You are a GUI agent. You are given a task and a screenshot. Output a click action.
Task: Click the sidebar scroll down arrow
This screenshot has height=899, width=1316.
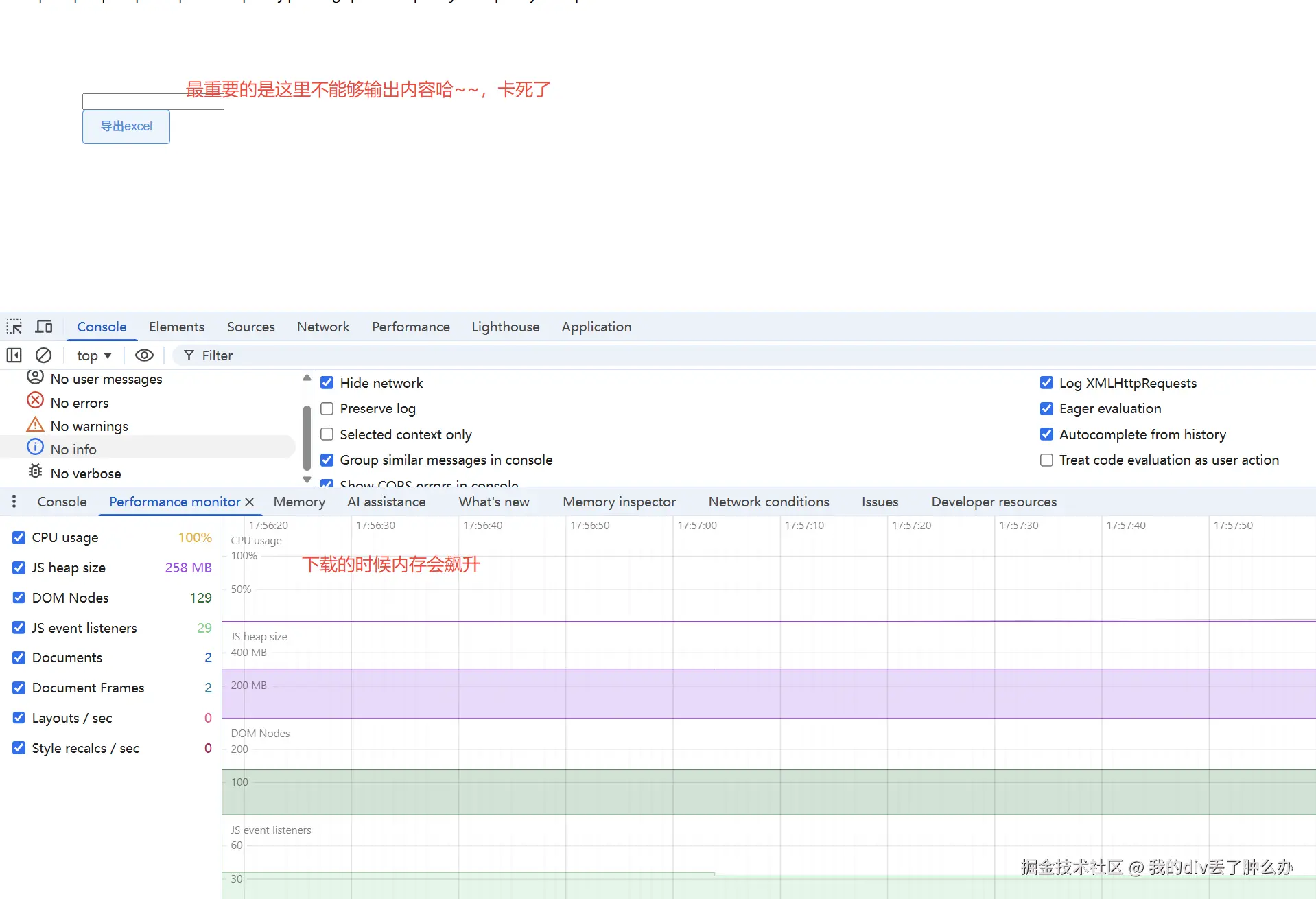point(307,480)
